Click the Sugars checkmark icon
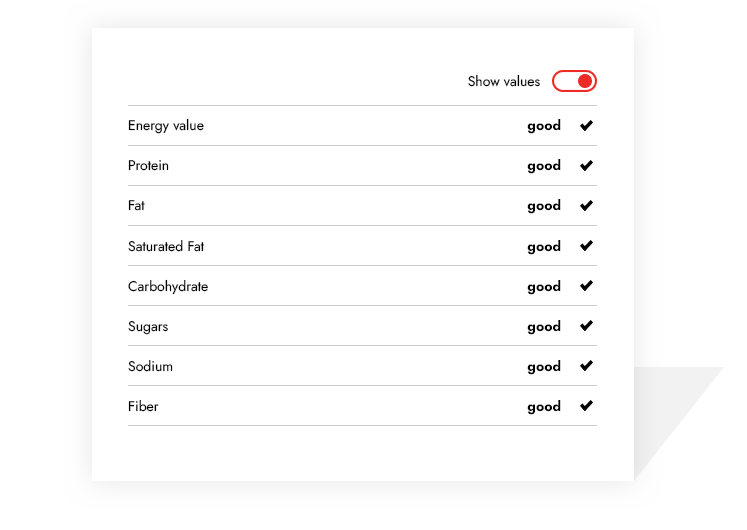 [586, 326]
